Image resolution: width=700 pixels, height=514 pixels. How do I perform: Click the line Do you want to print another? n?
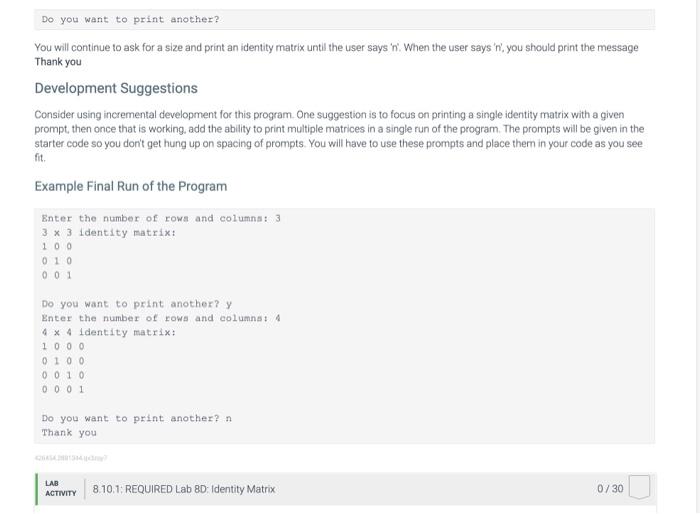pos(137,418)
